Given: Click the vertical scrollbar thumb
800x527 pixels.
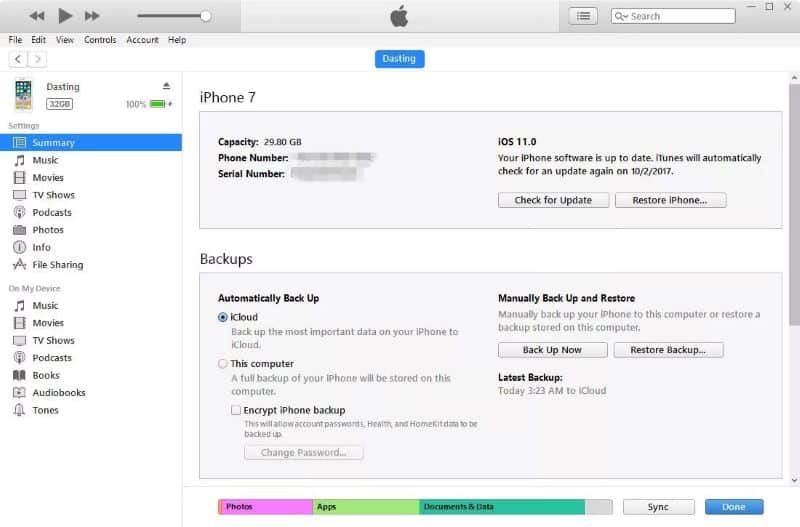Looking at the screenshot, I should pos(794,204).
